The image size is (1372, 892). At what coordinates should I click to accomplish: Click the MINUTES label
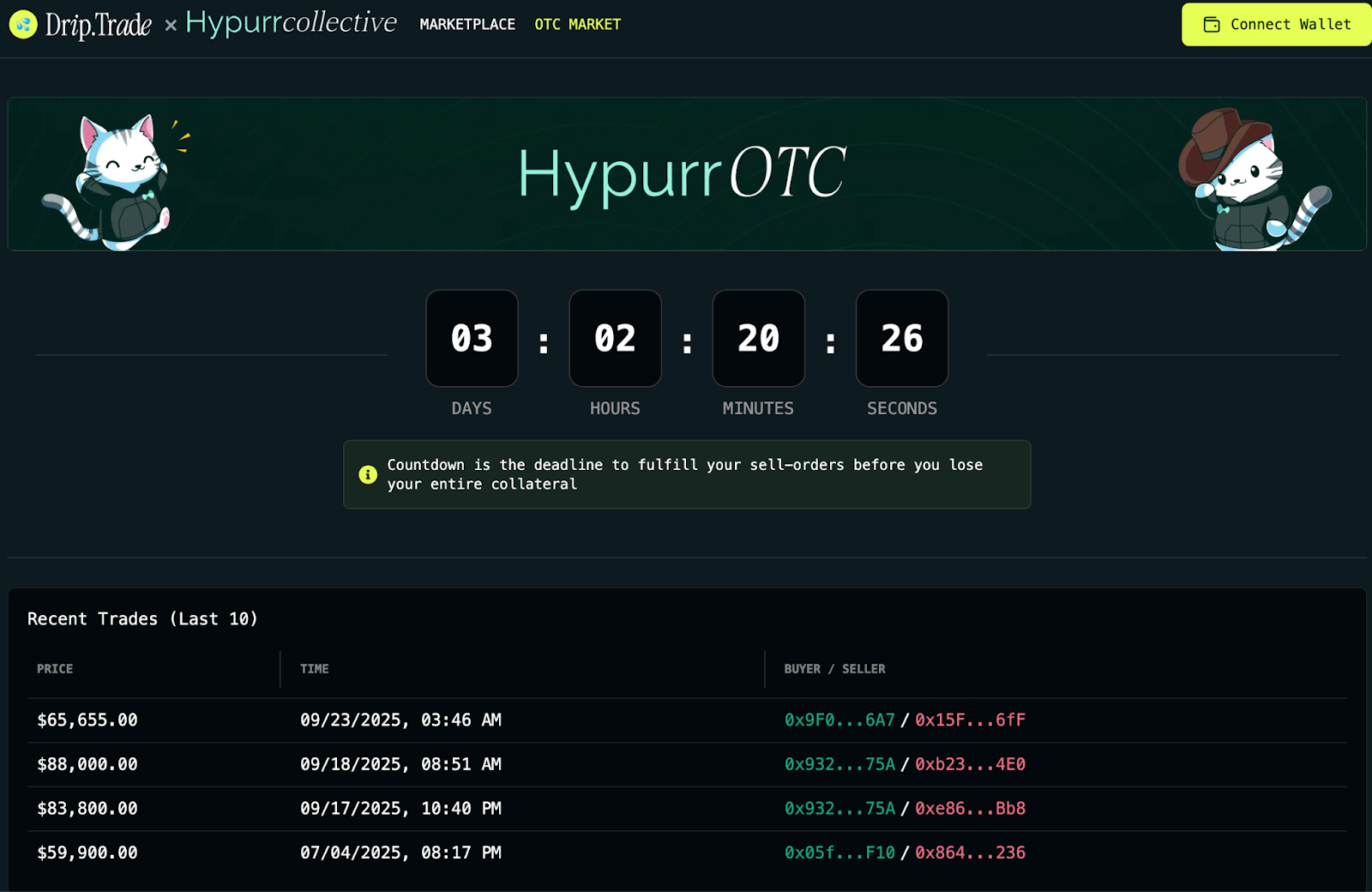pyautogui.click(x=758, y=408)
